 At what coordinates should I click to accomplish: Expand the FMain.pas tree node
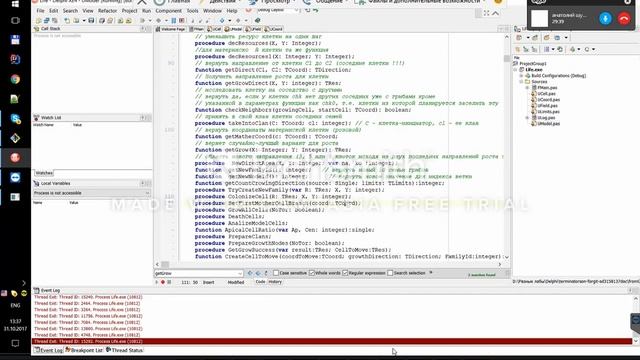(x=527, y=88)
